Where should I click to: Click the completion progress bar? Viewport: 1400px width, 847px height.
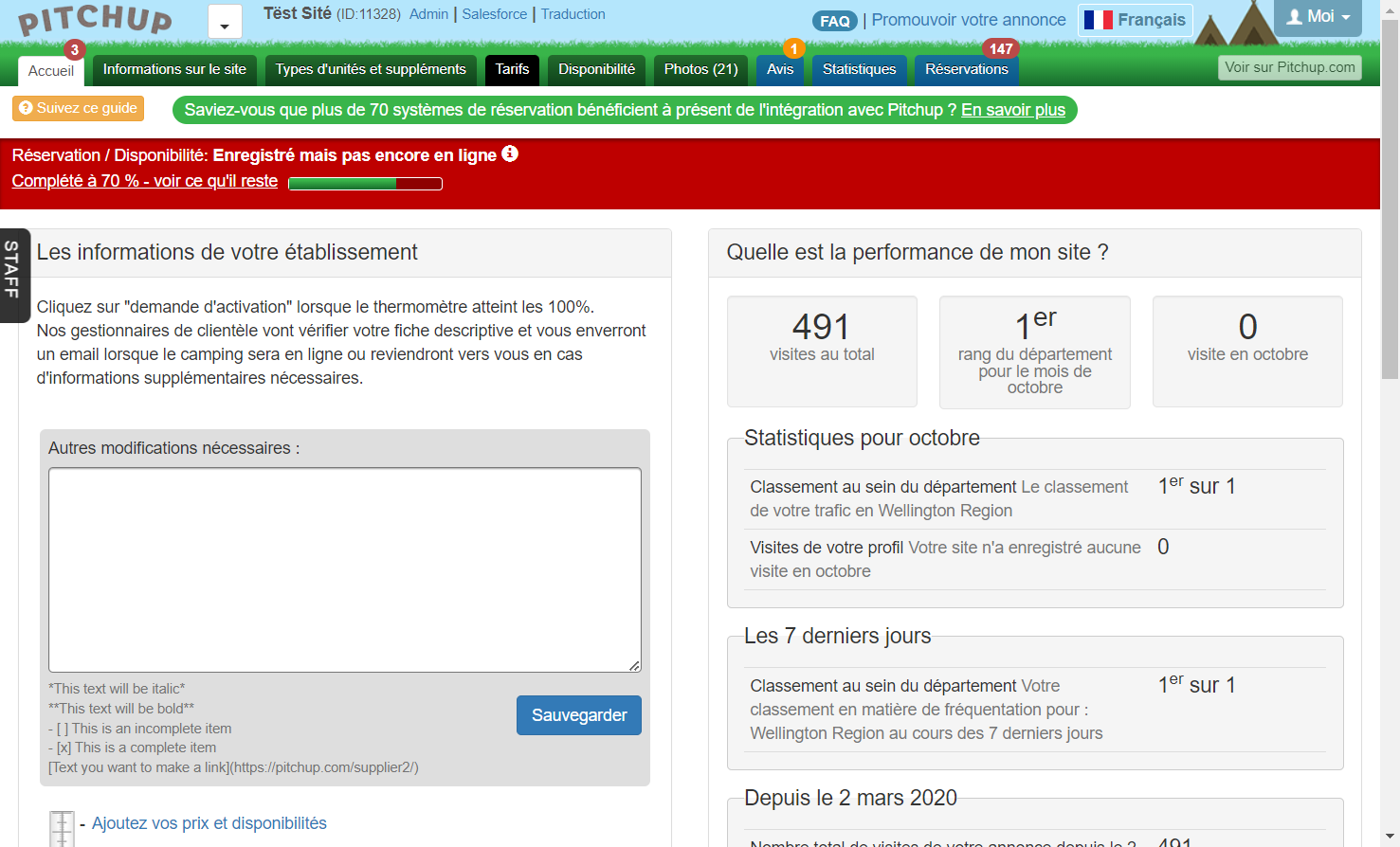click(365, 184)
